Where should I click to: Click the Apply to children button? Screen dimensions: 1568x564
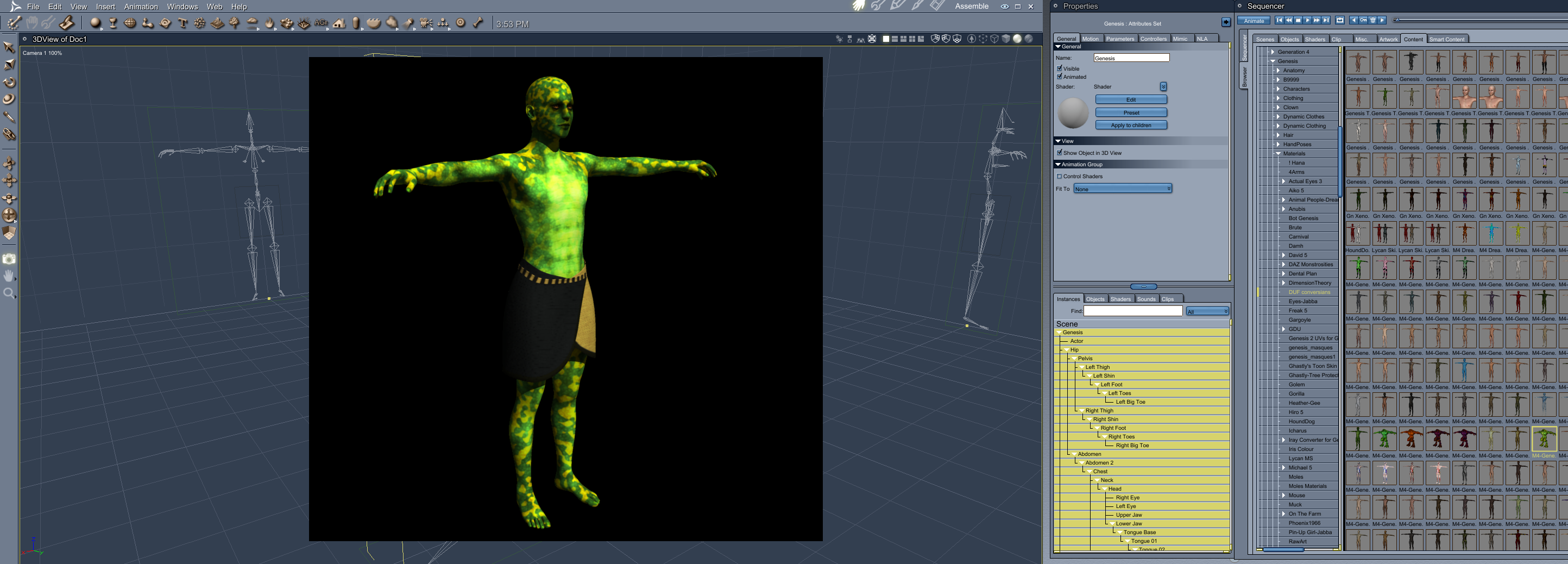click(1131, 125)
